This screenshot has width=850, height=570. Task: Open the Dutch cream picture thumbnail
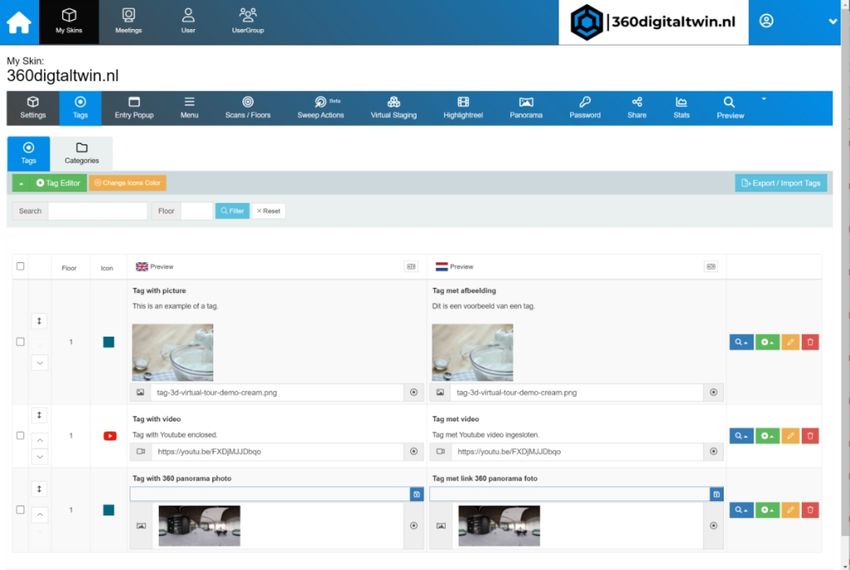(x=472, y=353)
